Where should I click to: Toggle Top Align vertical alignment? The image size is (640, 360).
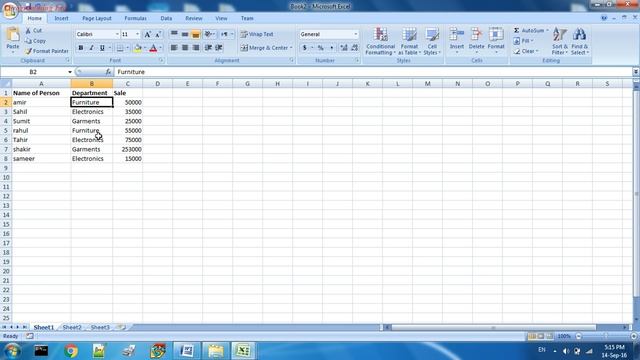click(174, 34)
